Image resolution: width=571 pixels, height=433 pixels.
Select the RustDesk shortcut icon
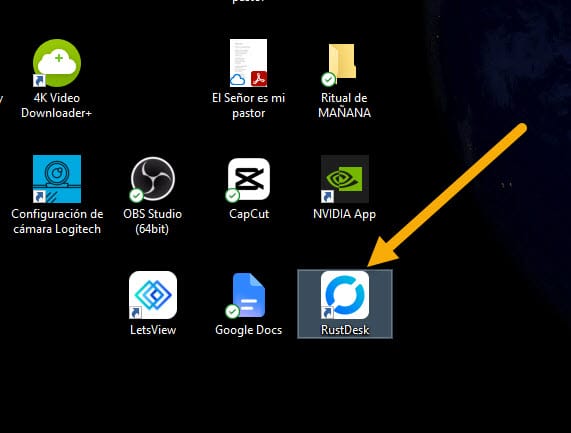(x=345, y=295)
